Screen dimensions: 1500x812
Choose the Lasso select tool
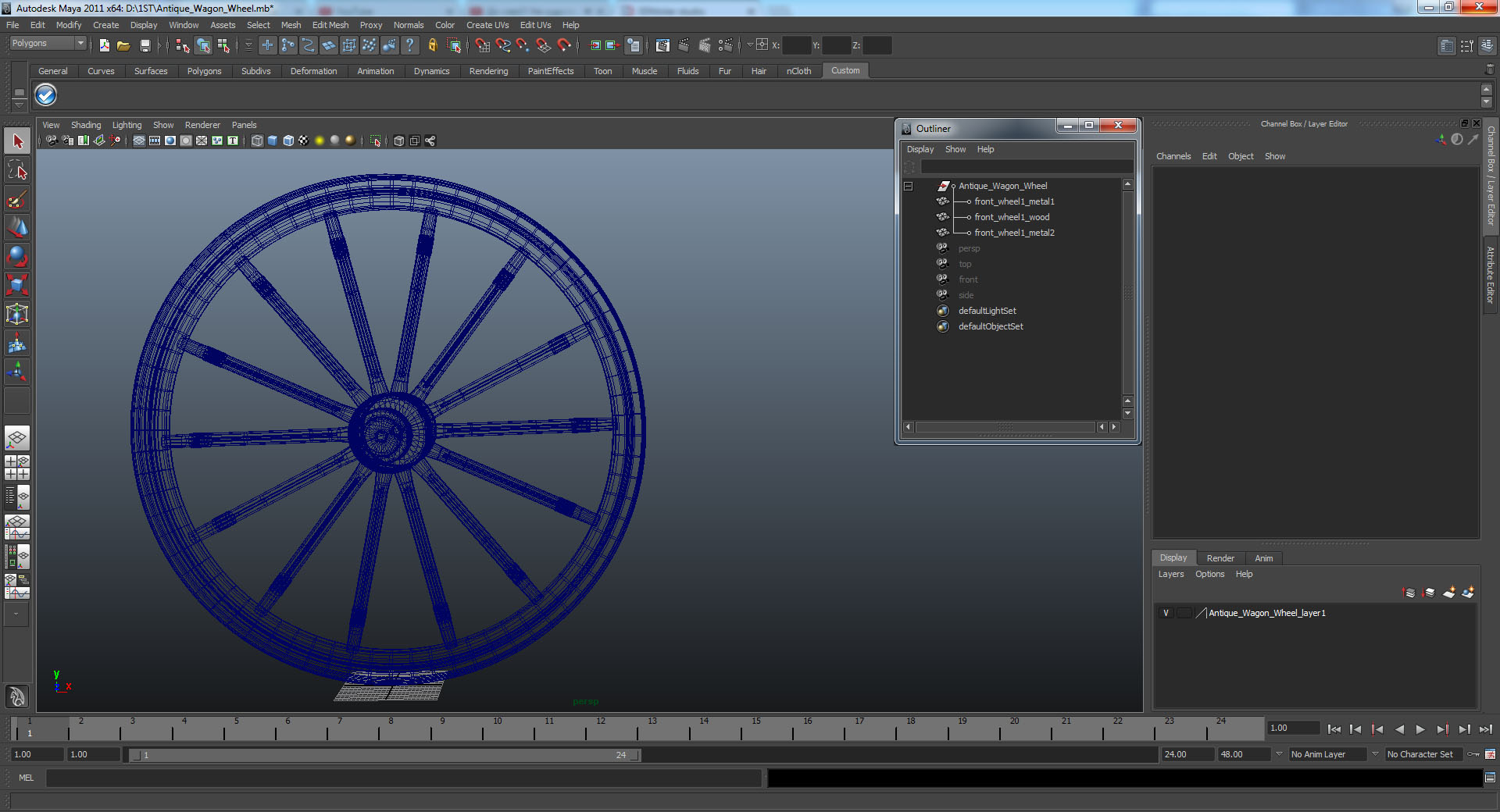[x=17, y=170]
